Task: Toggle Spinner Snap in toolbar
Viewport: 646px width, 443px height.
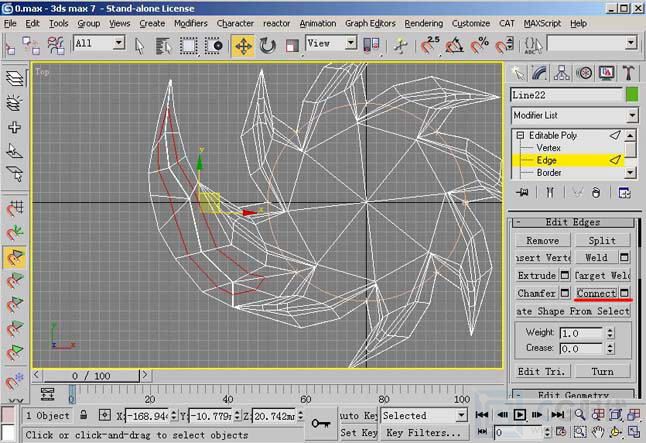Action: (504, 45)
